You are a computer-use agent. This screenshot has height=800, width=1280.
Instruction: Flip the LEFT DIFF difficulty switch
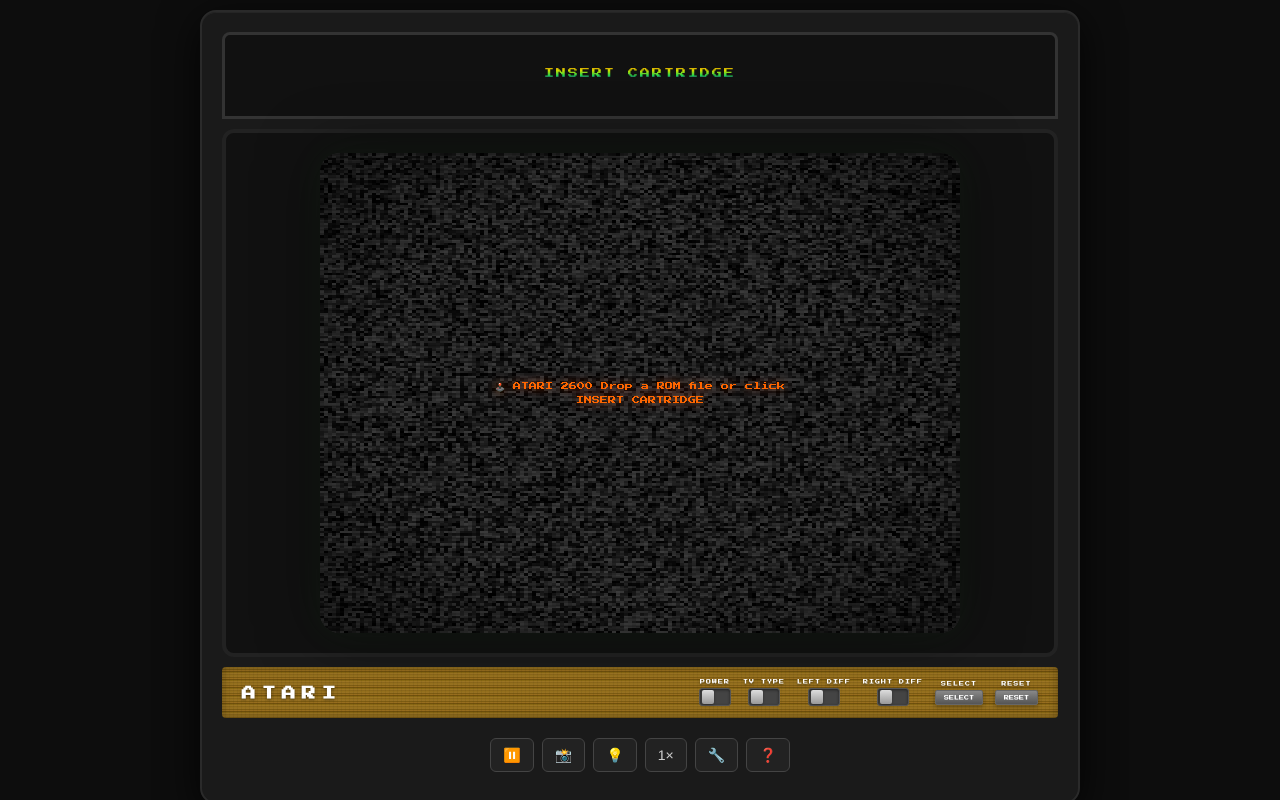pos(823,697)
